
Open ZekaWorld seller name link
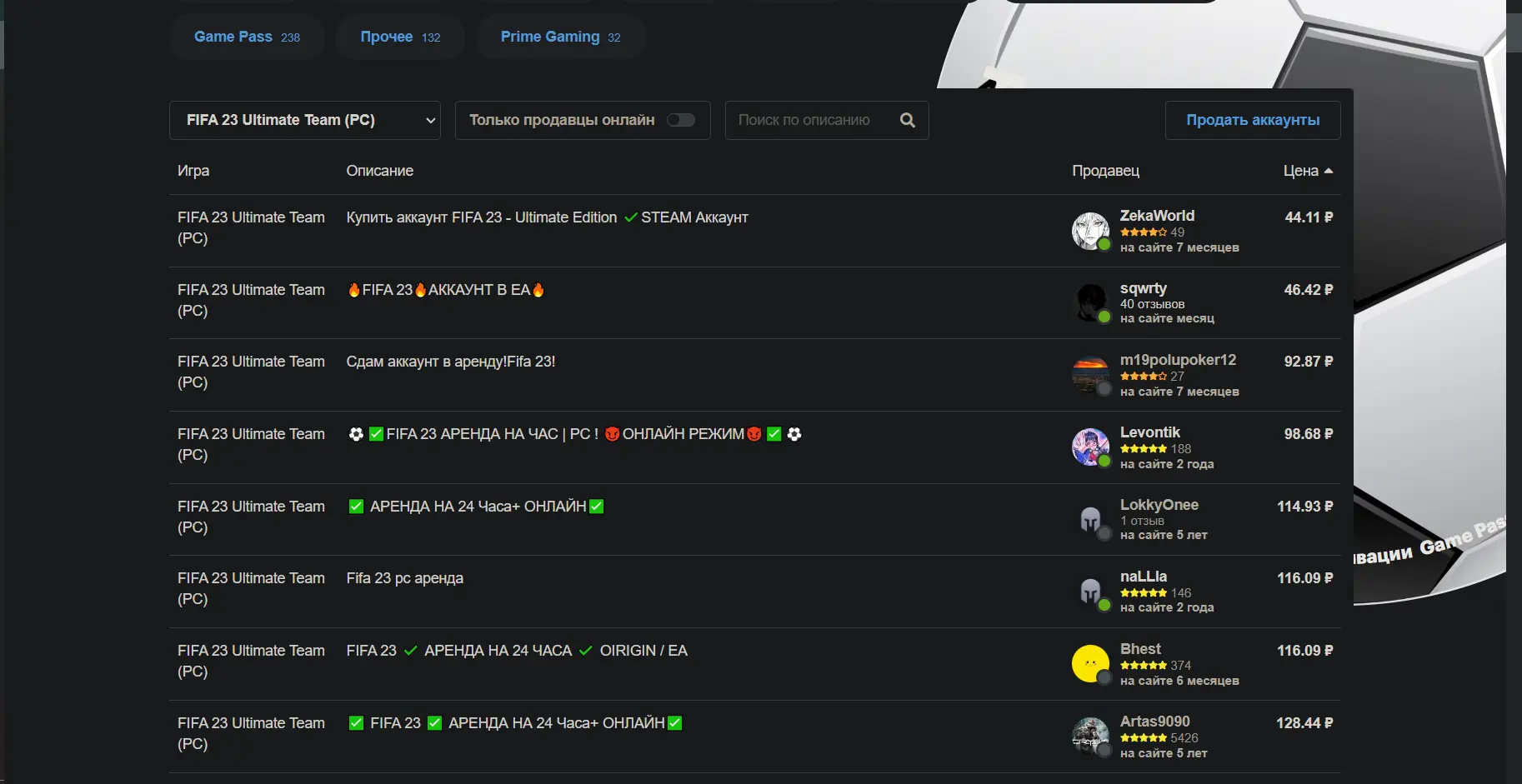1157,216
